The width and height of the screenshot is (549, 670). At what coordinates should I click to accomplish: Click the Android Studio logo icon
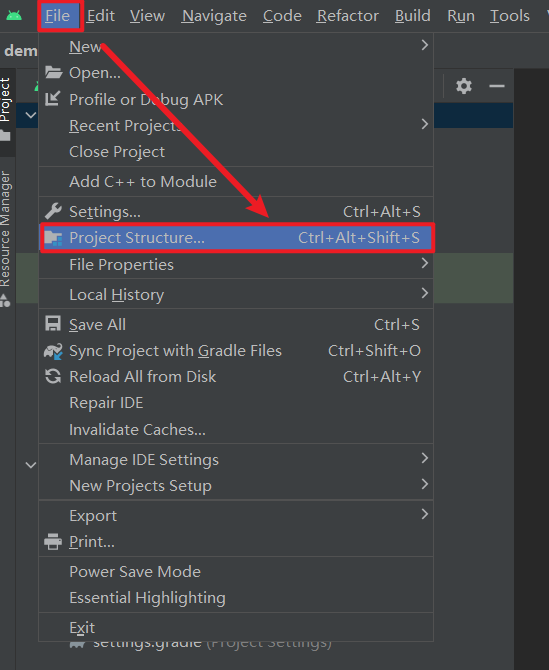pos(14,16)
